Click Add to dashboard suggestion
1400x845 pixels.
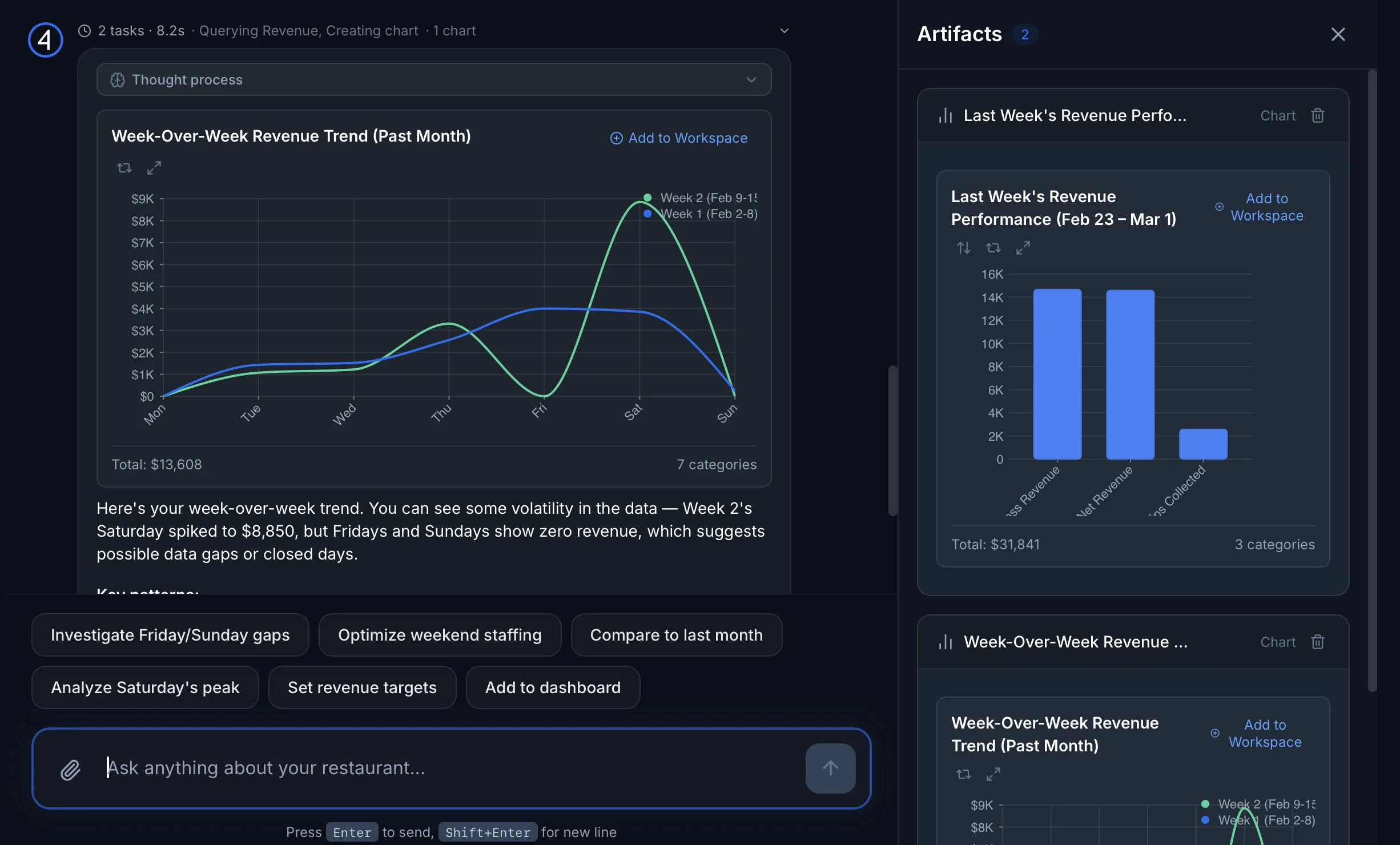553,687
